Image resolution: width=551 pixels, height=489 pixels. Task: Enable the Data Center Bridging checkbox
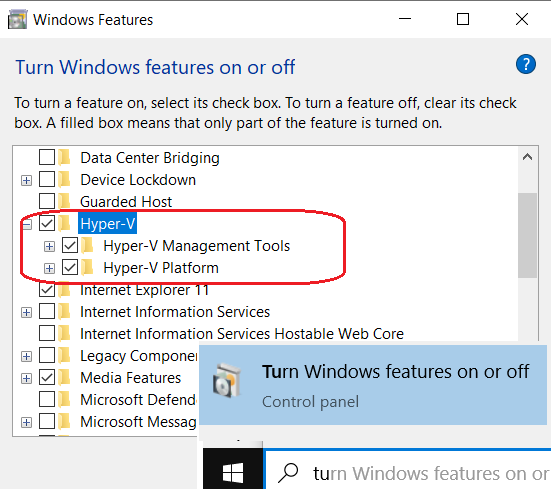coord(47,157)
